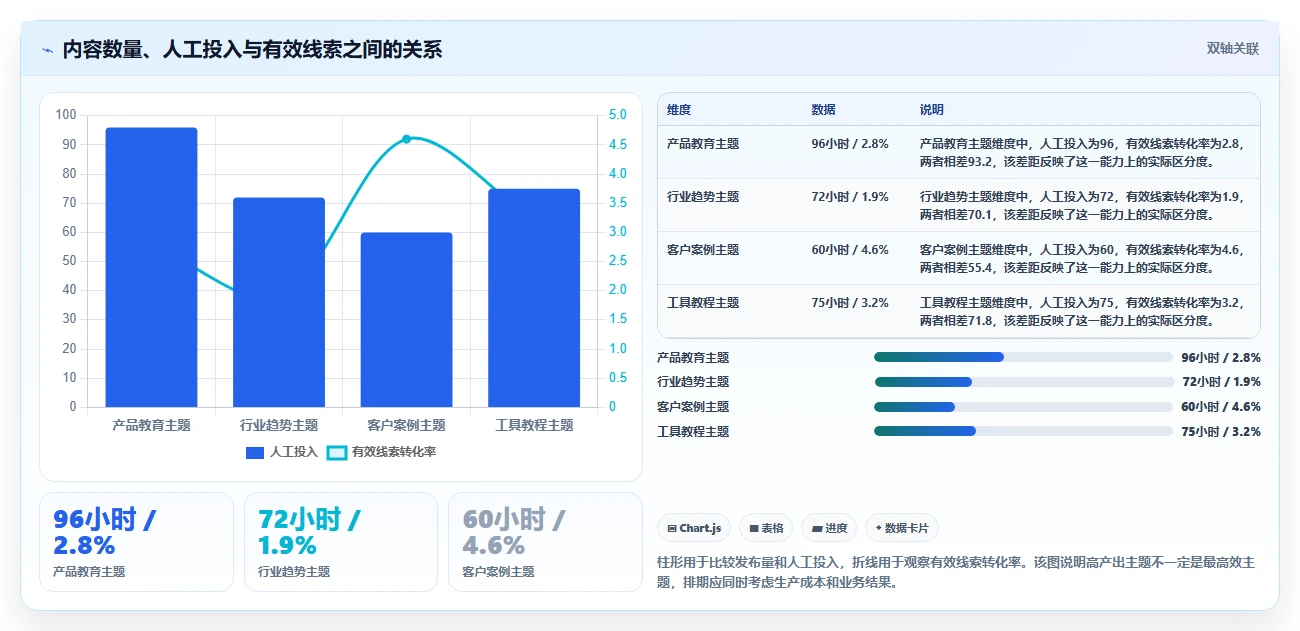Click the 维度 table column header
Viewport: 1300px width, 631px height.
pyautogui.click(x=679, y=110)
